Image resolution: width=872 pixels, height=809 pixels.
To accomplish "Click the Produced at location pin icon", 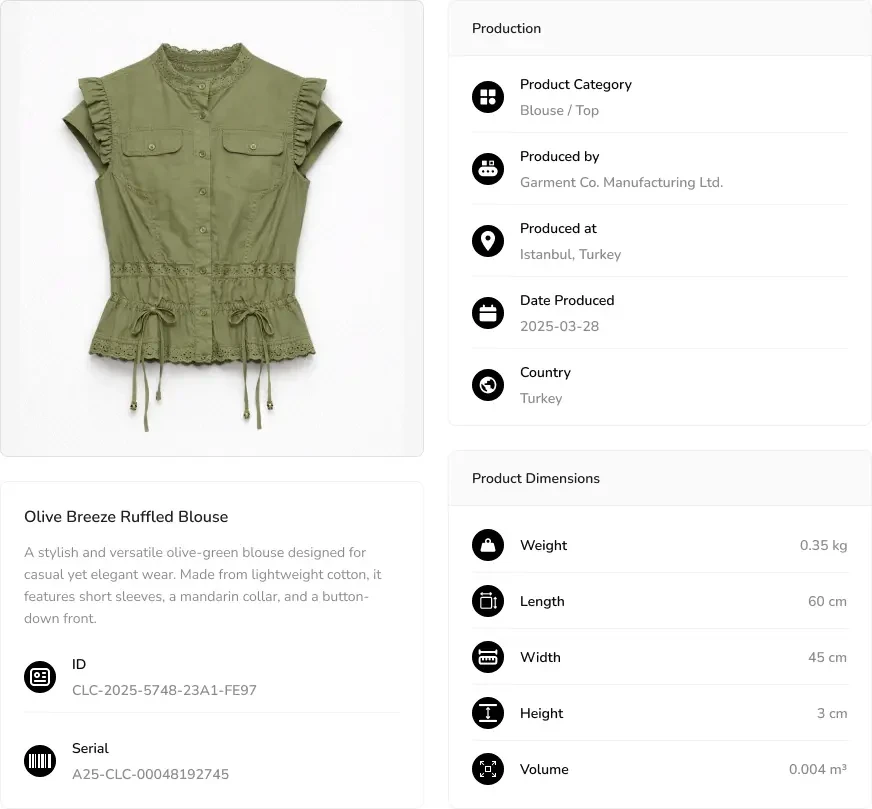I will point(488,241).
